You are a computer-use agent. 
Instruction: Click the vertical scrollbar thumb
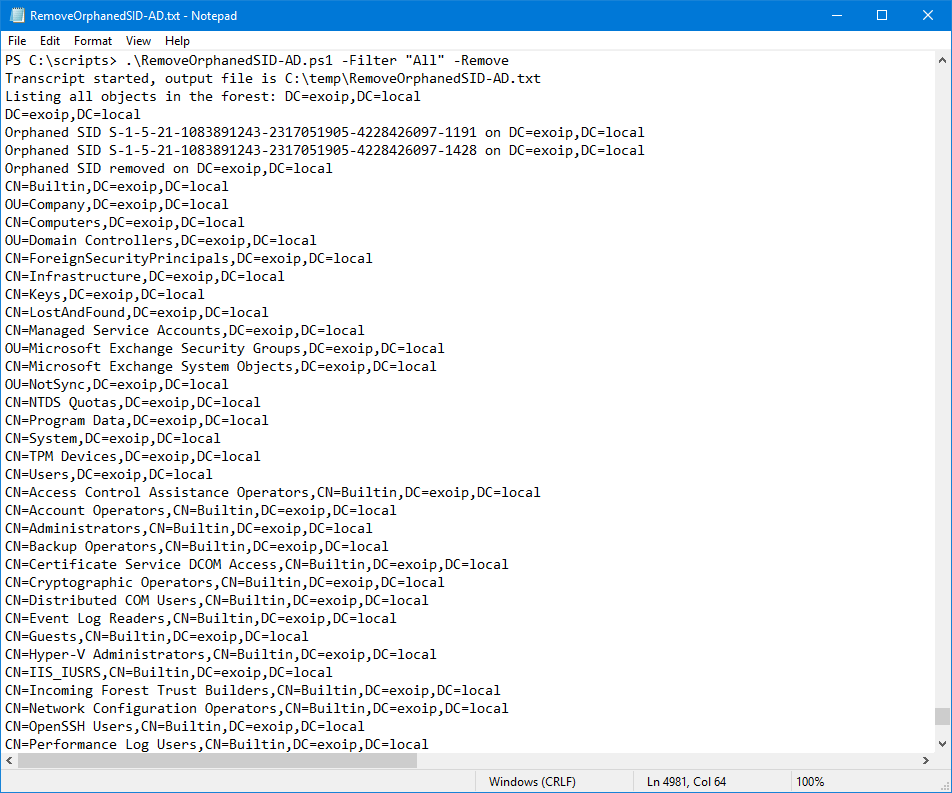[x=942, y=716]
